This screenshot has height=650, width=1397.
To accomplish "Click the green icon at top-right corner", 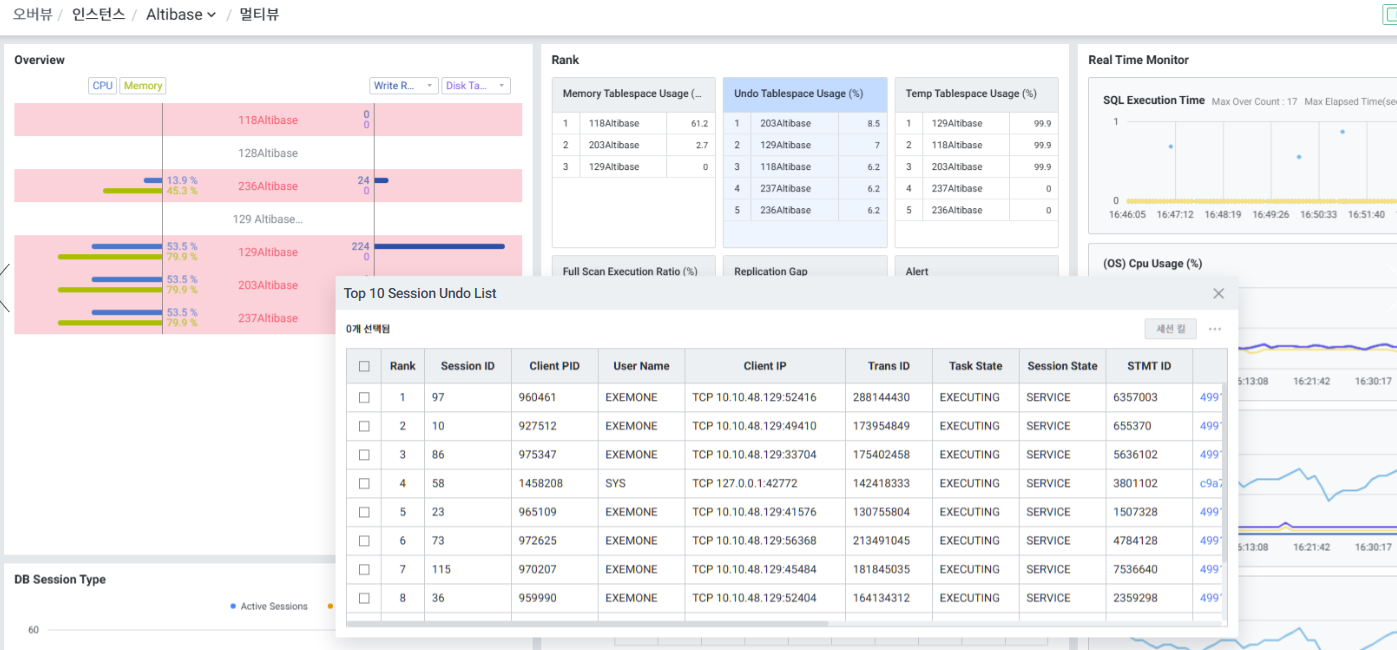I will click(1390, 14).
